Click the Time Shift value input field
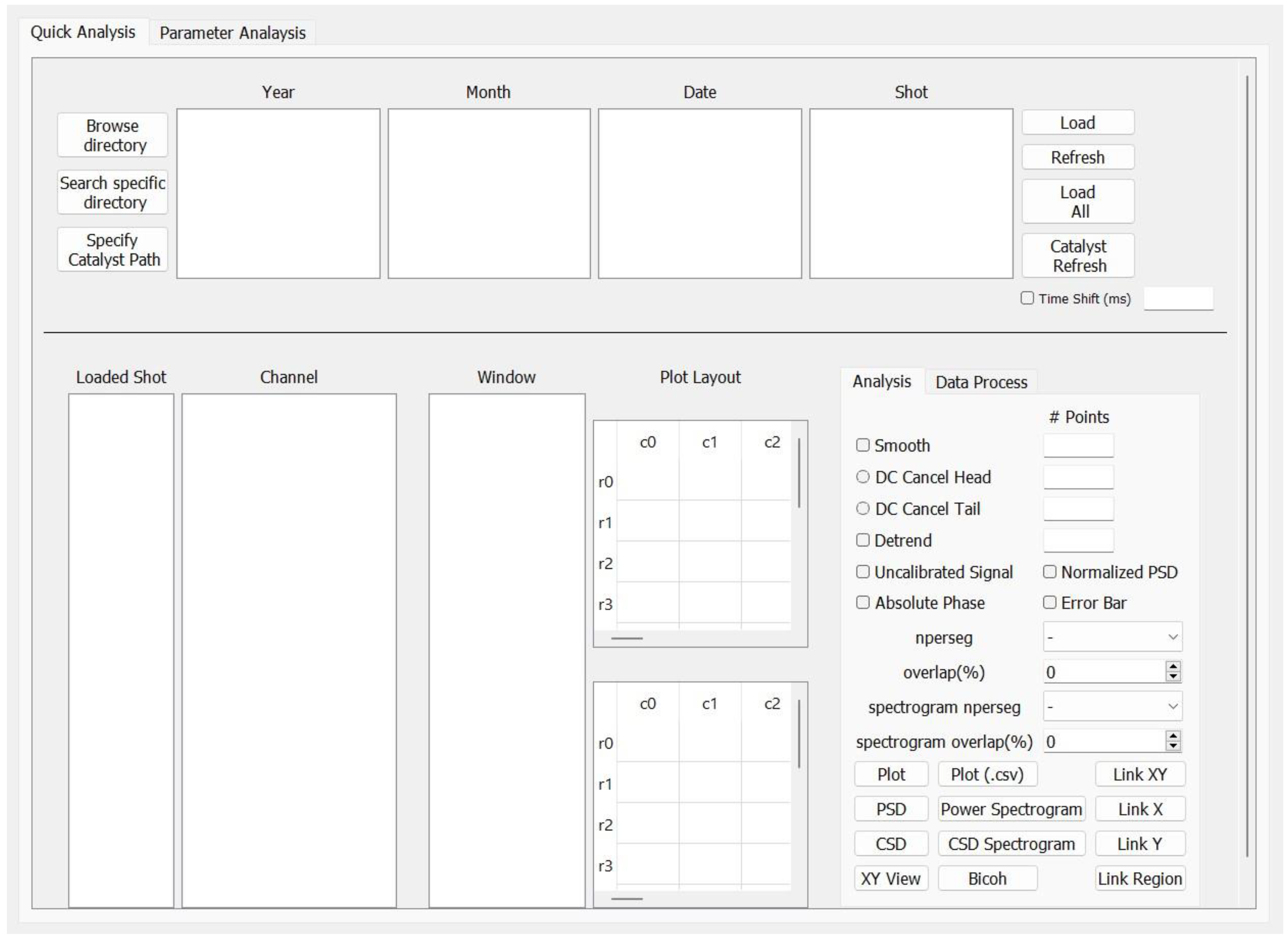Viewport: 1288px width, 940px height. coord(1178,299)
